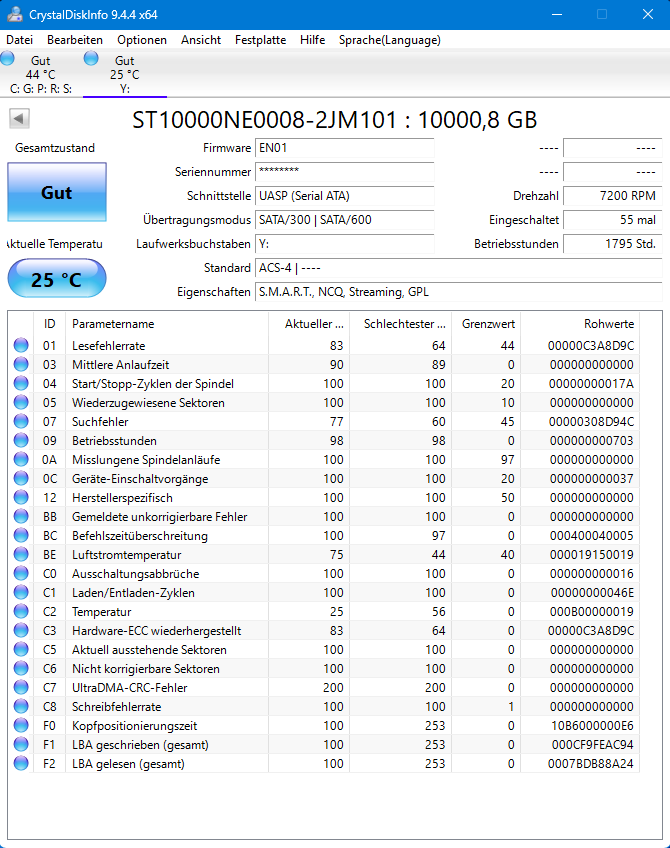Click status orb of Laden/Entladen-Zyklen row

[21, 592]
